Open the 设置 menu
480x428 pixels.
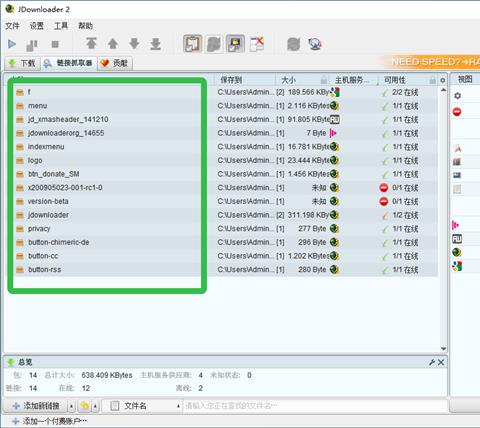click(x=37, y=26)
